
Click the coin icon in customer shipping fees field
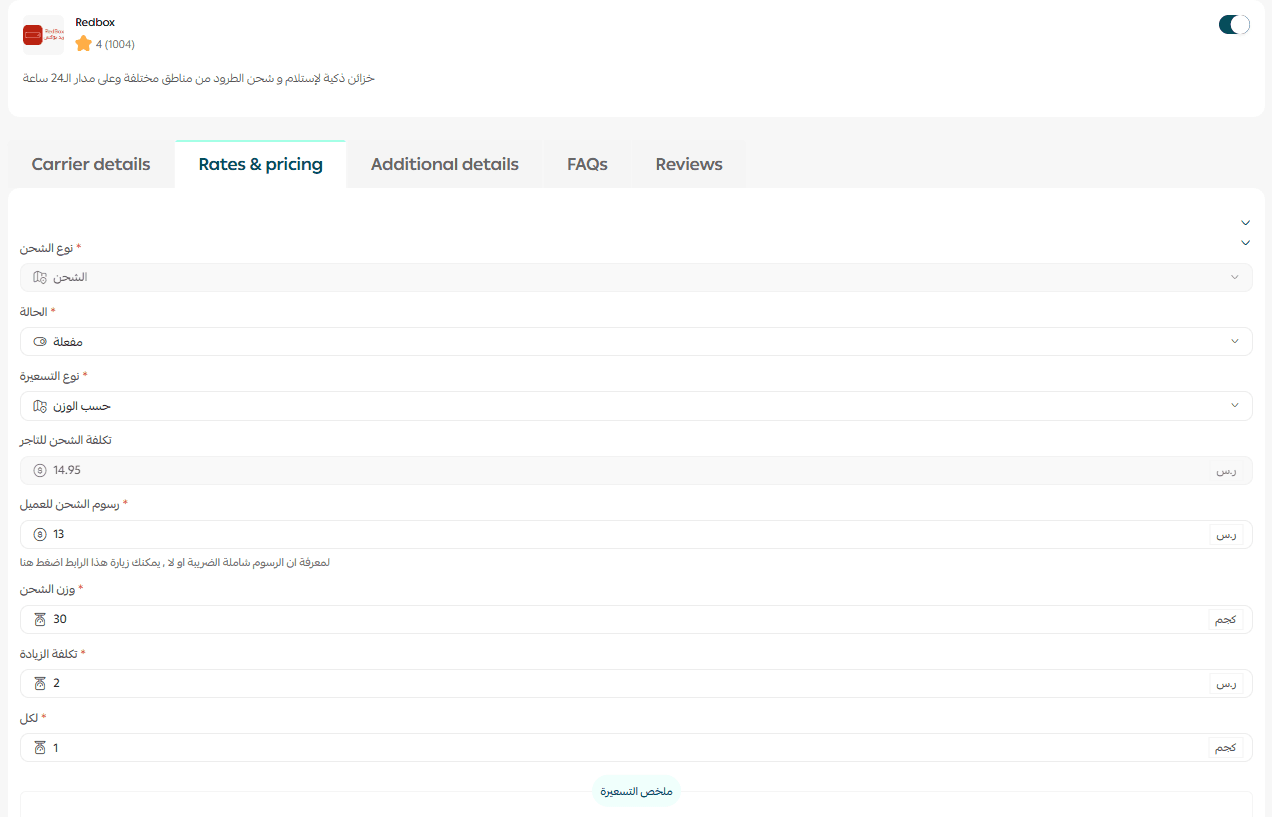(x=40, y=535)
